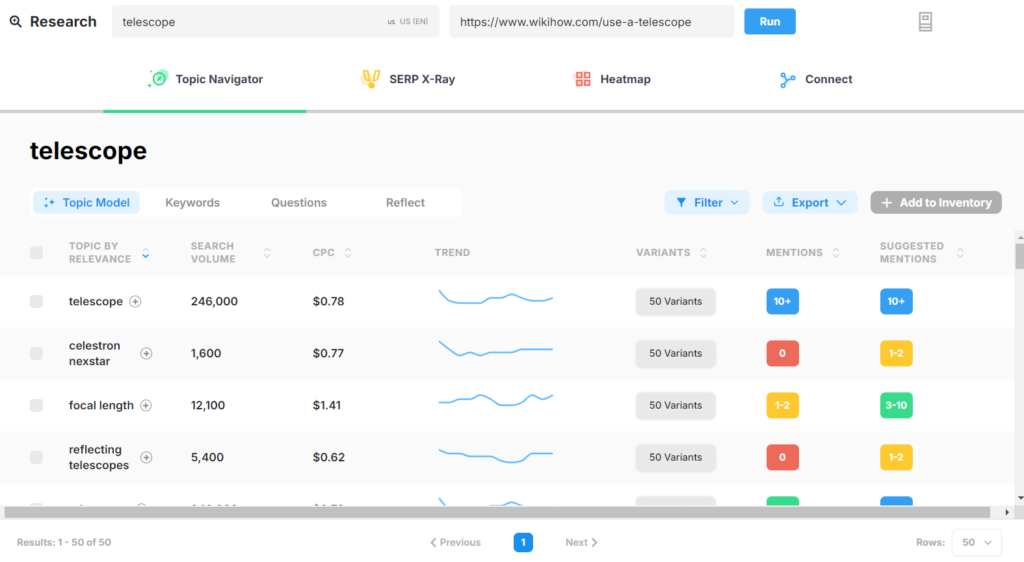Switch to the SERP X-Ray tab

(x=408, y=79)
